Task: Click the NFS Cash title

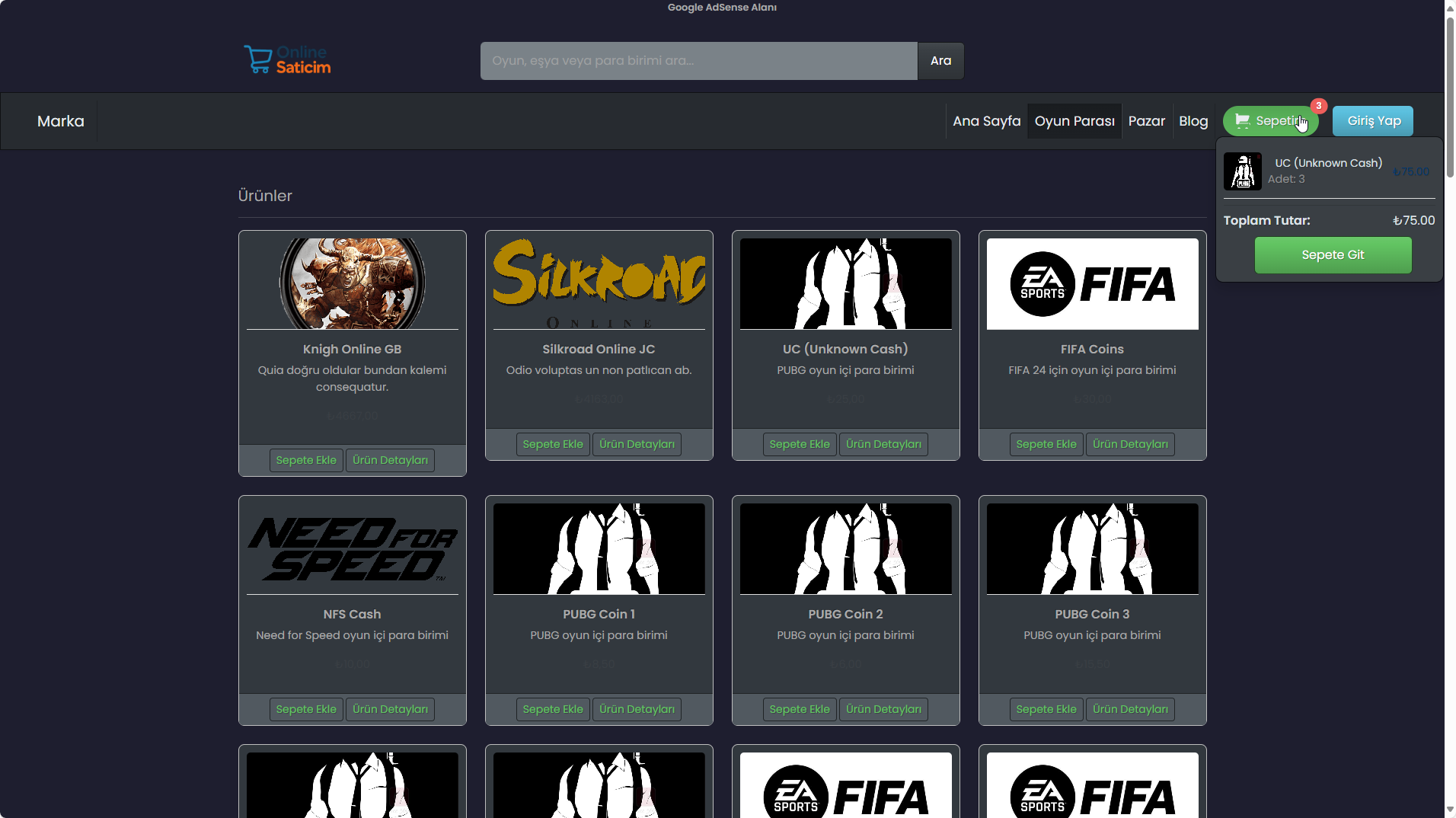Action: pyautogui.click(x=352, y=614)
